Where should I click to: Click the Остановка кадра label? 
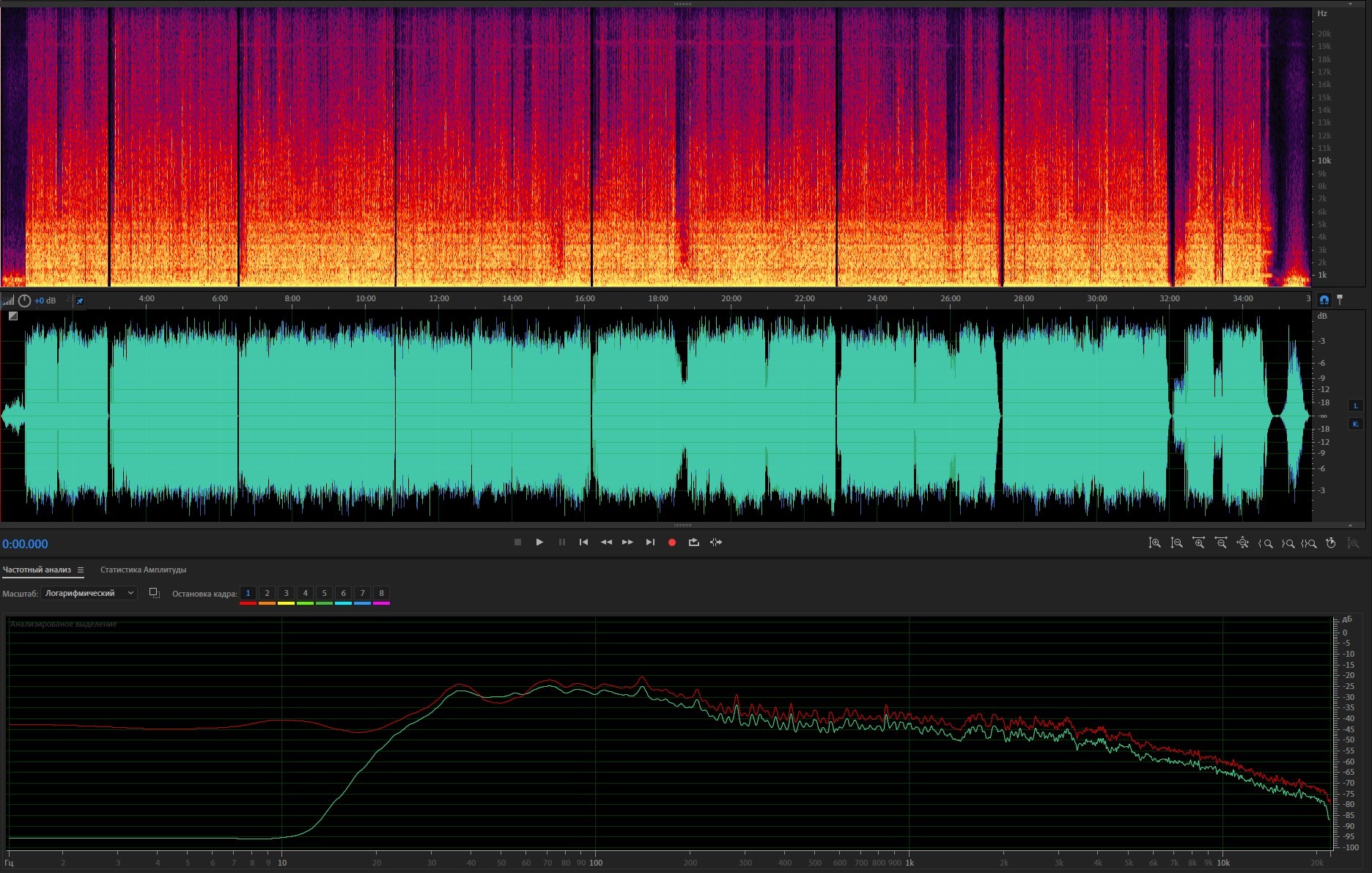[204, 594]
